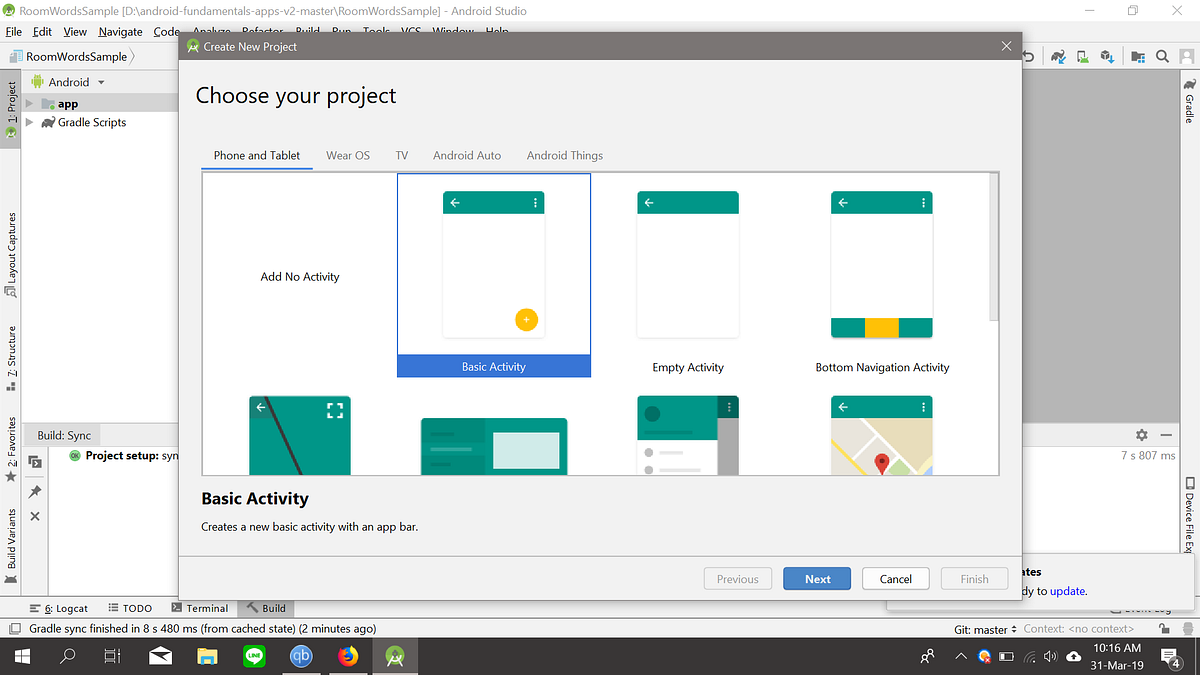
Task: Open Firefox from the taskbar
Action: [348, 656]
